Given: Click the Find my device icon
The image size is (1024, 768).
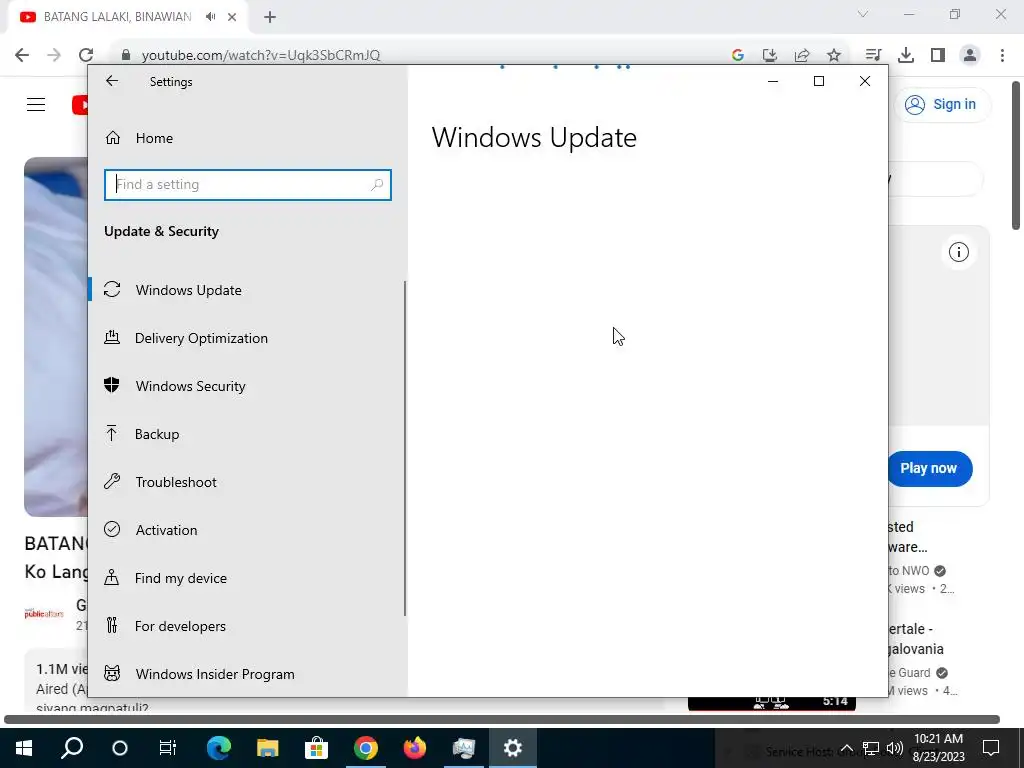Looking at the screenshot, I should [112, 577].
